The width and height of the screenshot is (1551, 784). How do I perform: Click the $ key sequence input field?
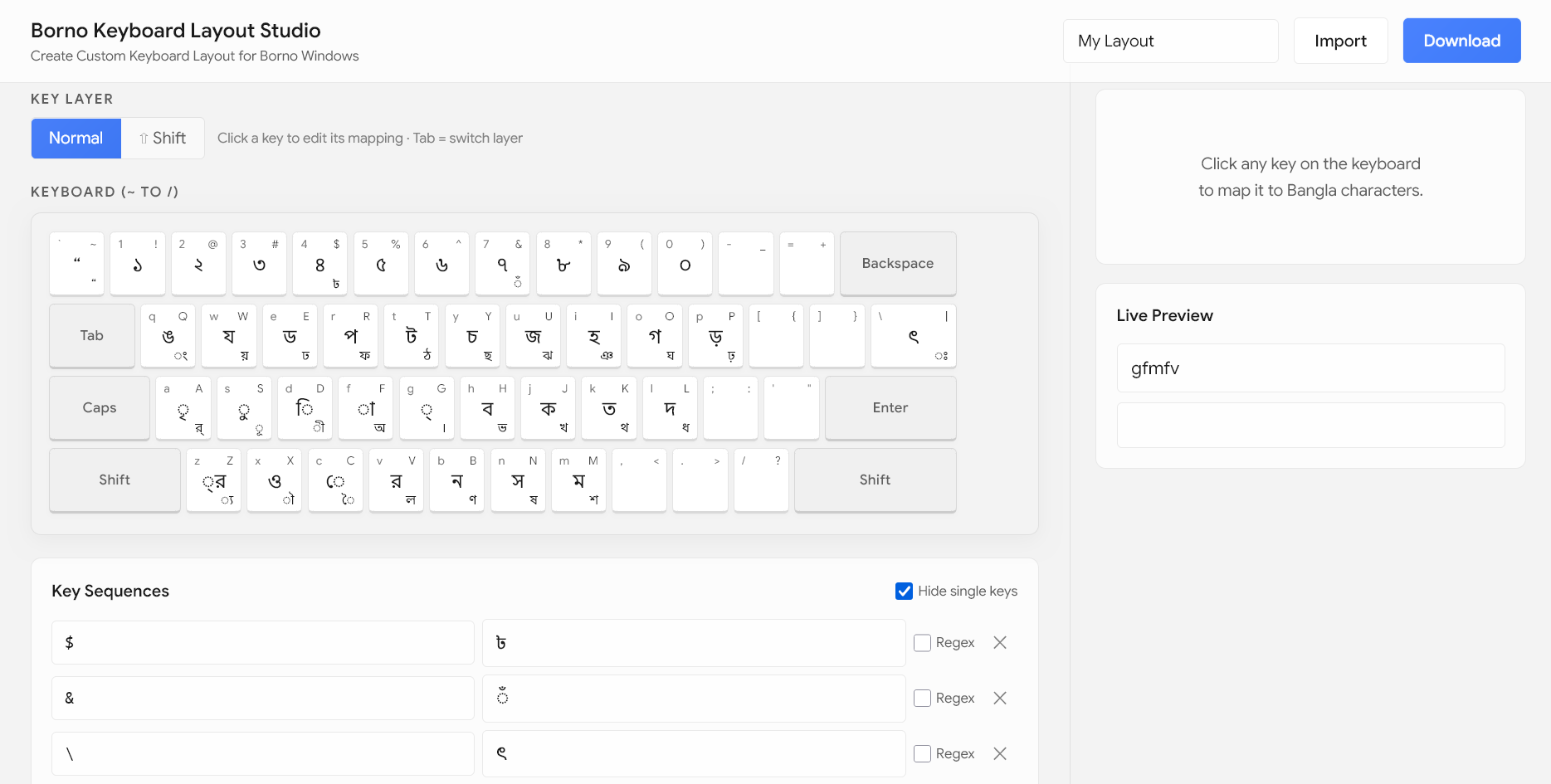click(262, 643)
